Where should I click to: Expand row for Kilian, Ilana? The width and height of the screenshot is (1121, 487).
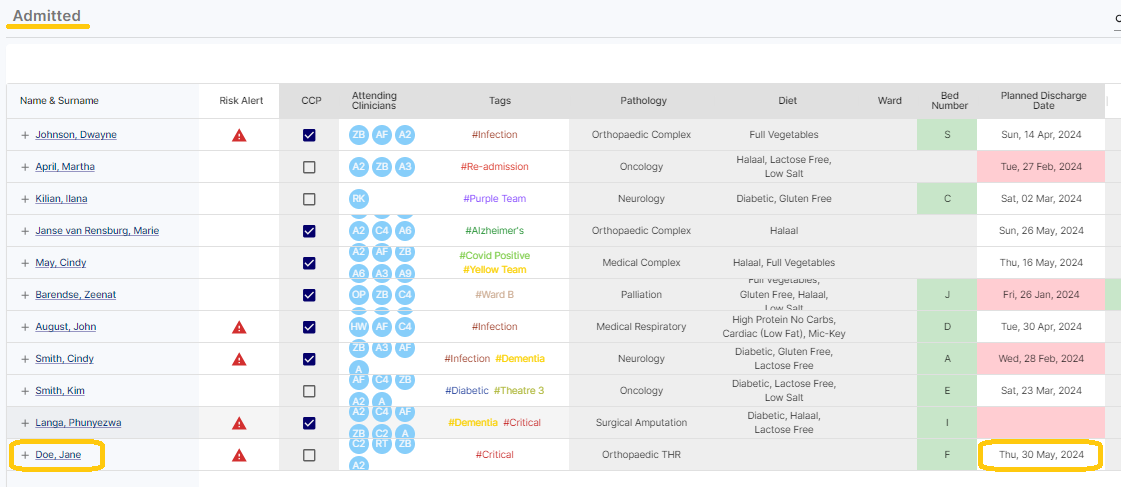tap(26, 199)
